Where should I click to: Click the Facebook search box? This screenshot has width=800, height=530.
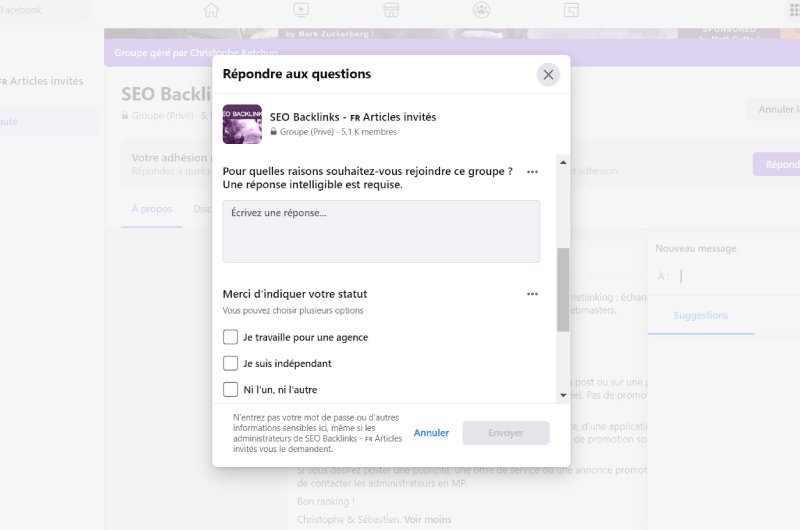[45, 10]
